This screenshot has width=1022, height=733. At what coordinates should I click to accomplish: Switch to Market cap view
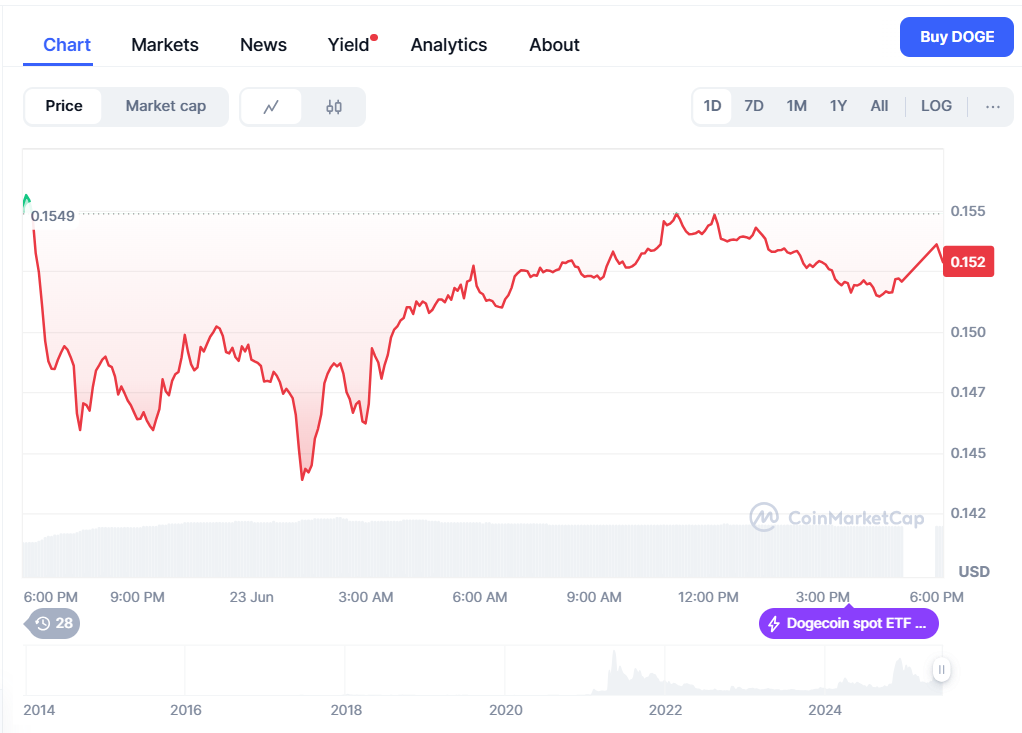tap(166, 106)
